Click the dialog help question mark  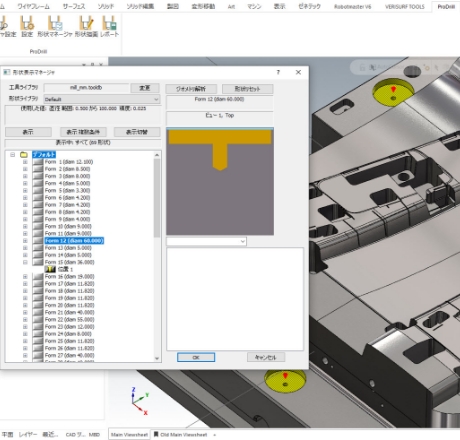click(x=278, y=72)
